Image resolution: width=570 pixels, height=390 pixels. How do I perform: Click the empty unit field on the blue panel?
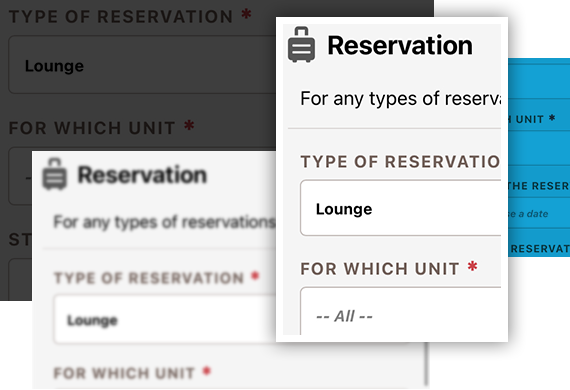(539, 148)
